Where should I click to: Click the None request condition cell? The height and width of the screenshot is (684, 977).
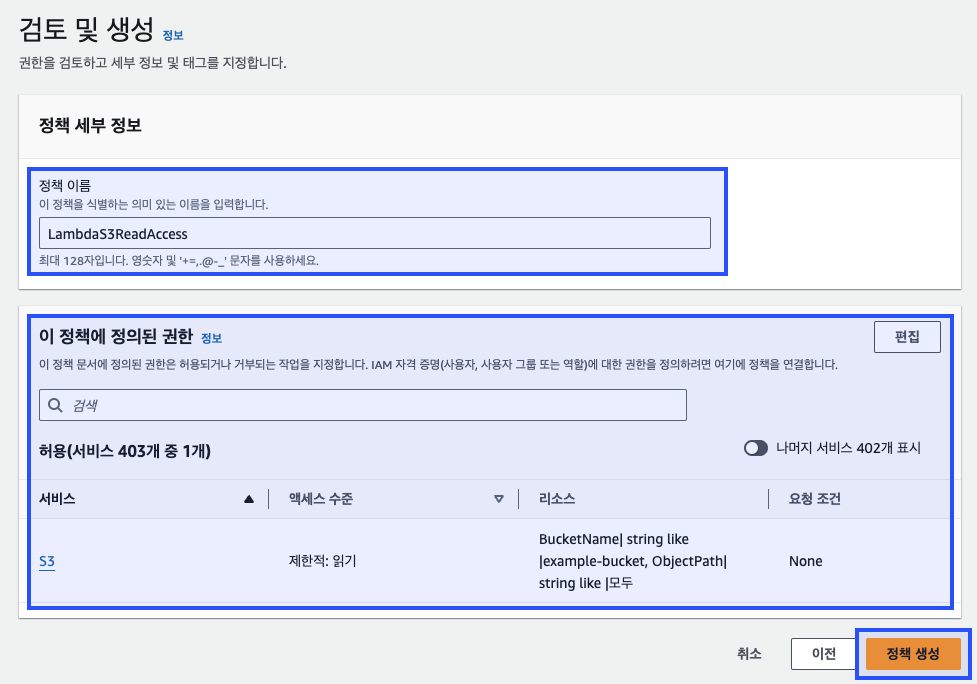click(806, 561)
